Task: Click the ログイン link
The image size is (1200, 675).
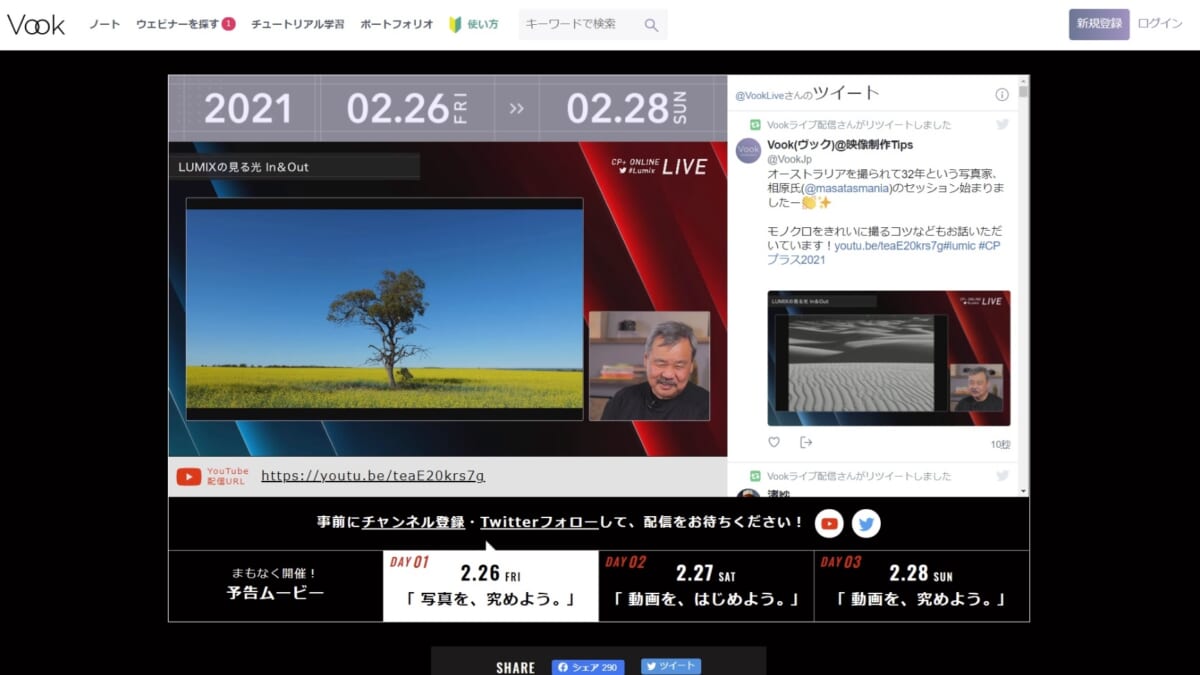Action: pyautogui.click(x=1160, y=24)
